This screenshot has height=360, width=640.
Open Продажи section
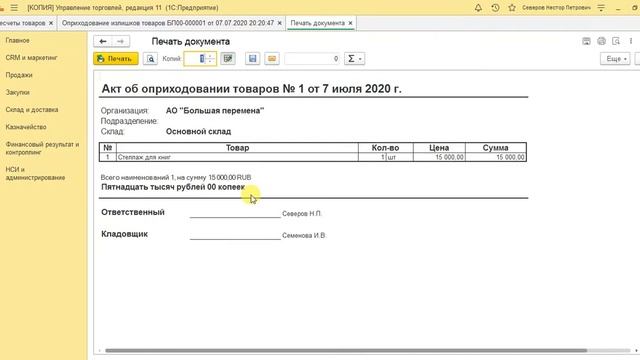coord(19,75)
